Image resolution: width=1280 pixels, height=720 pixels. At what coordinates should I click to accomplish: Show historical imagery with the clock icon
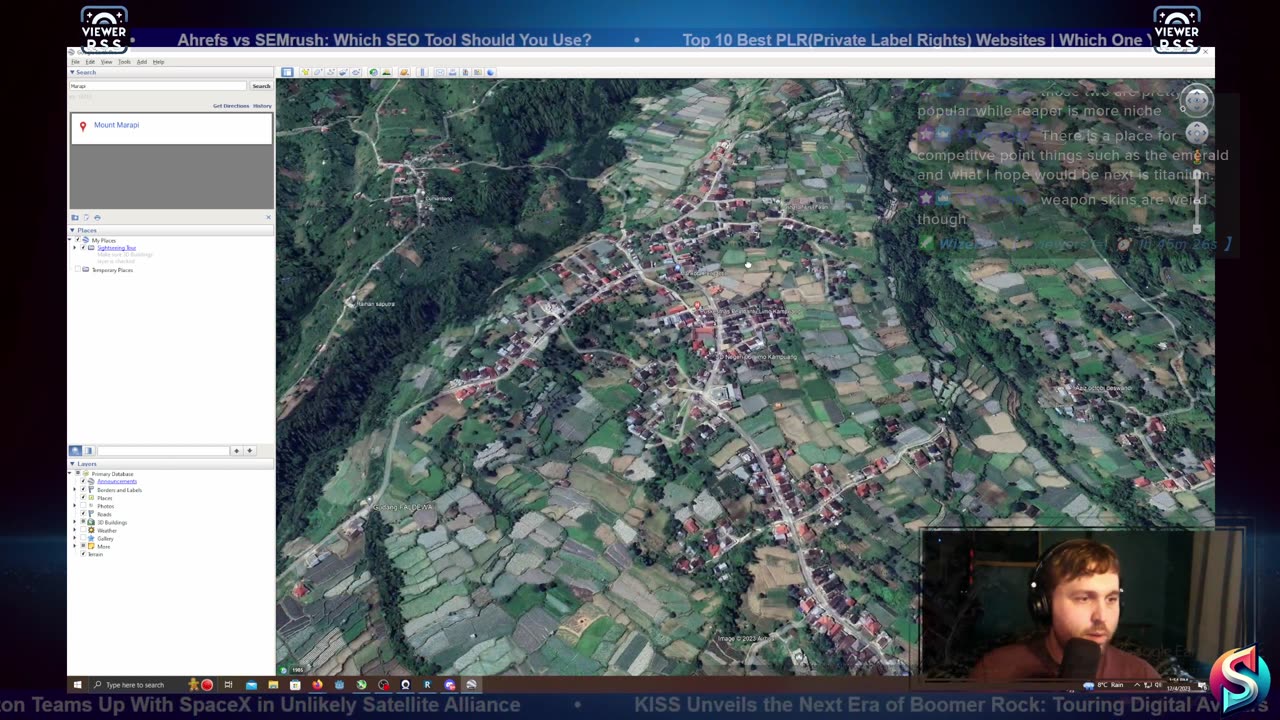[x=373, y=72]
